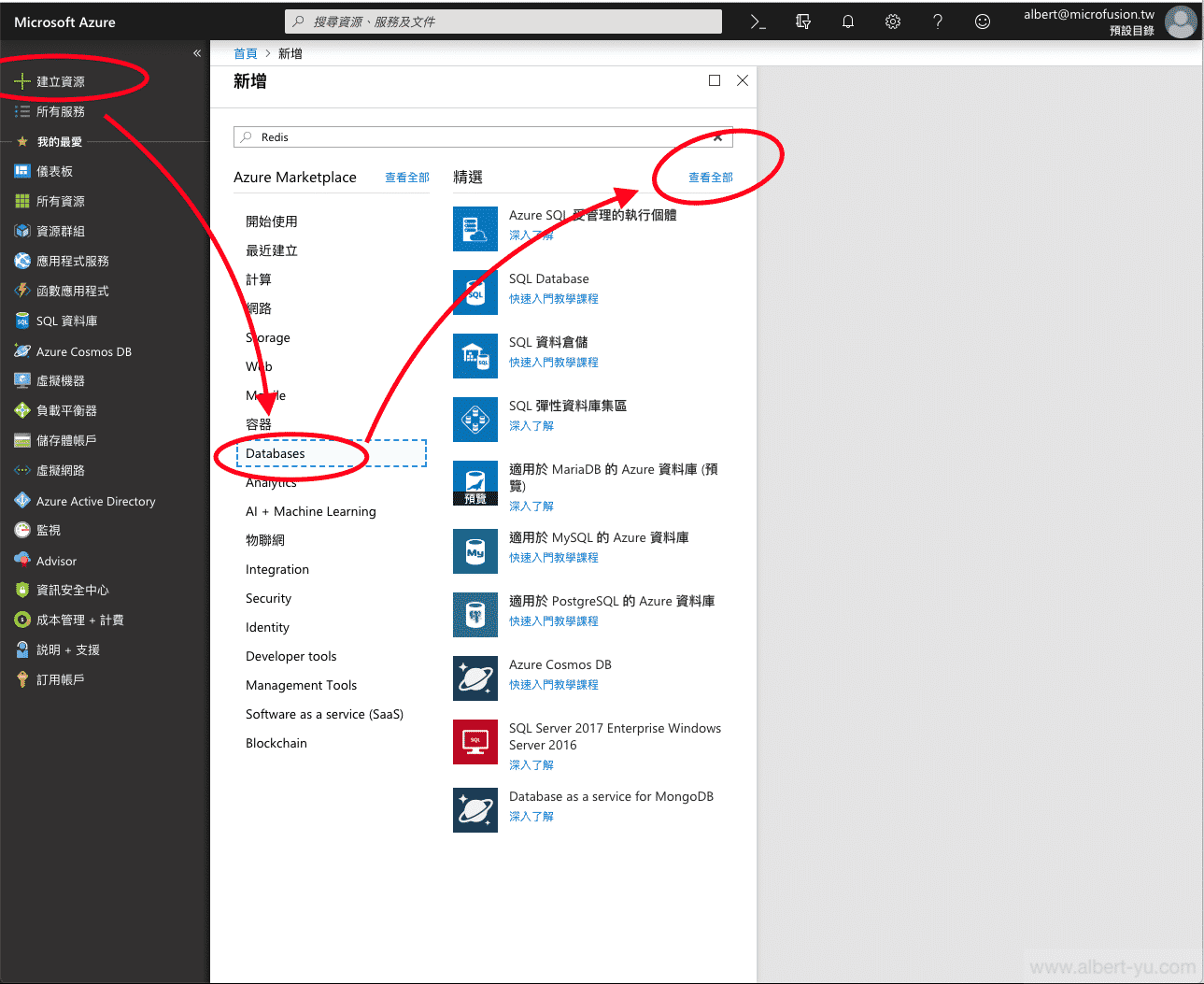
Task: Open the feedback smiley icon
Action: point(983,21)
